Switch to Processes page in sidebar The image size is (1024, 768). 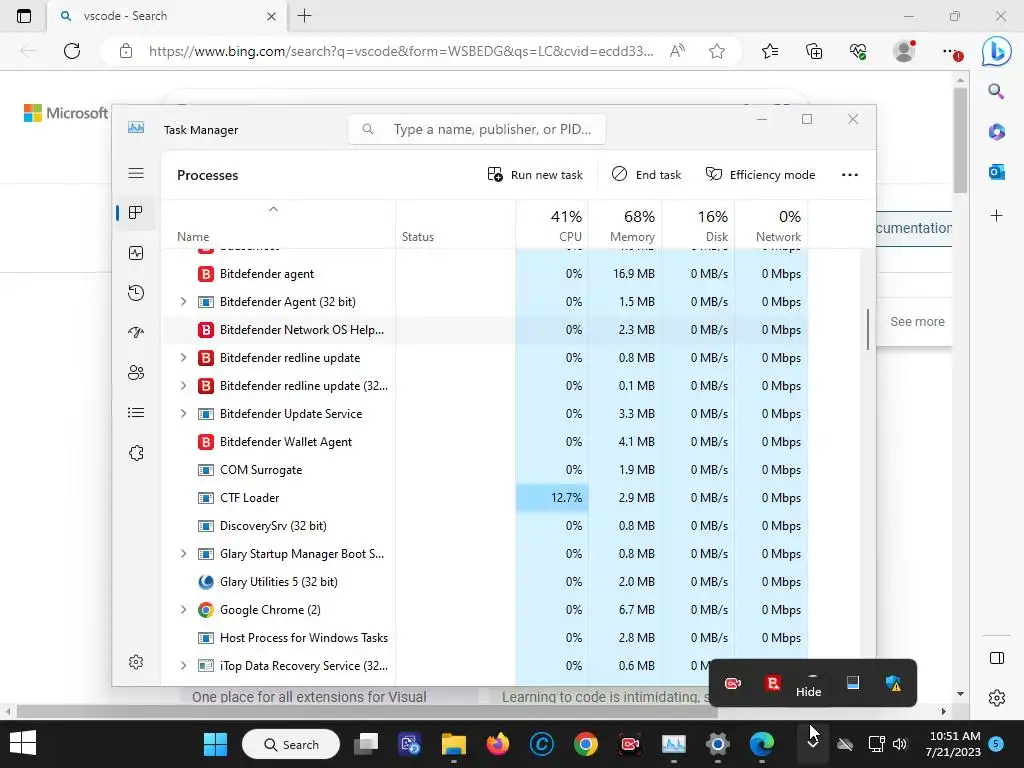136,213
